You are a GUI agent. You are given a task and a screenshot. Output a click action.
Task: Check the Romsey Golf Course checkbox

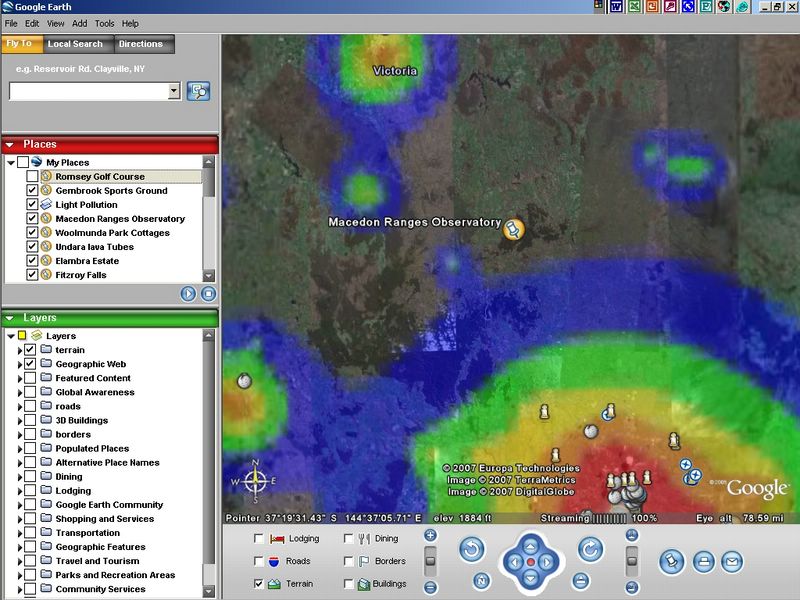[32, 176]
